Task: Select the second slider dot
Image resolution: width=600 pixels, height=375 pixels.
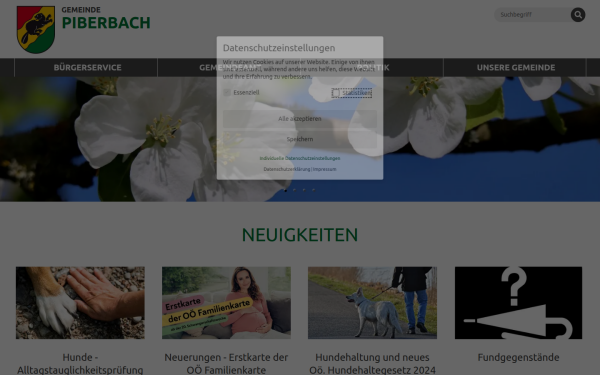Action: coord(295,190)
